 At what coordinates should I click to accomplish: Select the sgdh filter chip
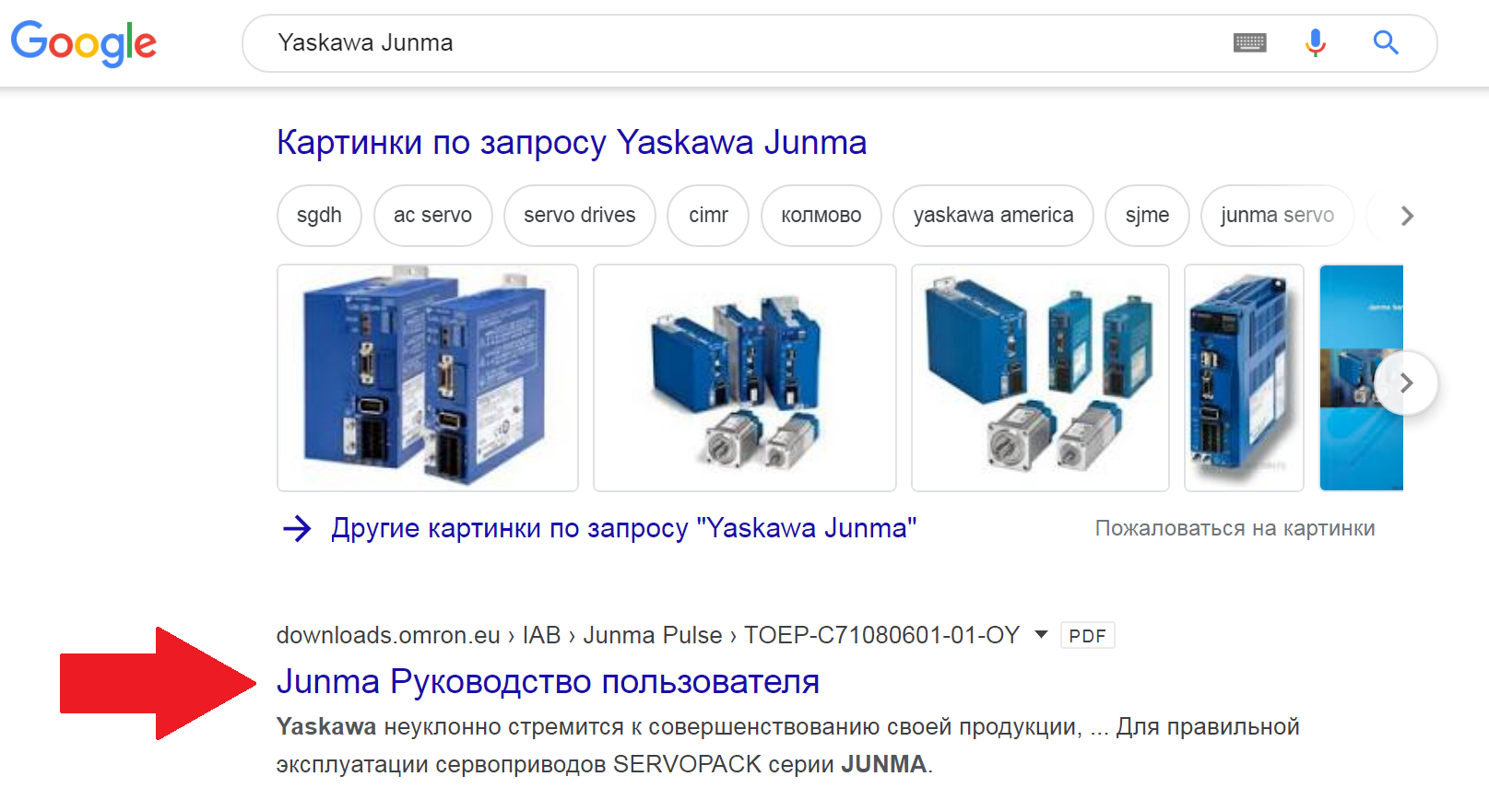pos(319,216)
